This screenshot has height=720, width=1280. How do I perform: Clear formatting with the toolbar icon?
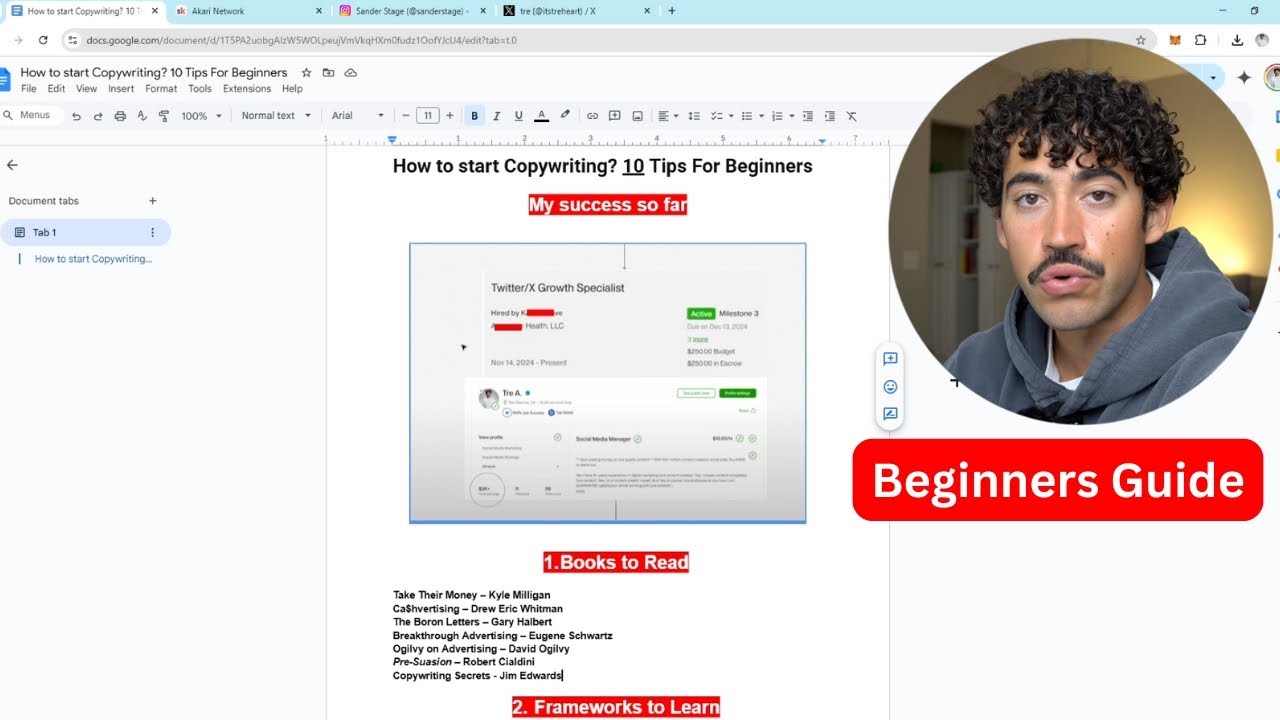(x=852, y=116)
